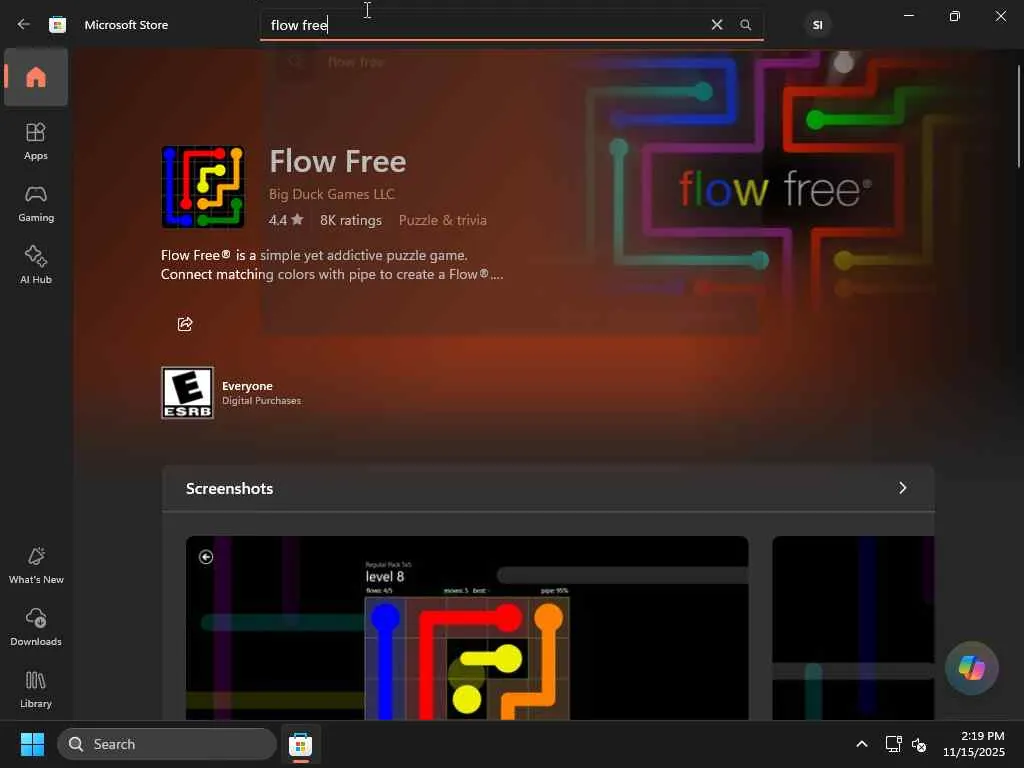Open the Home section in the sidebar

(x=36, y=77)
